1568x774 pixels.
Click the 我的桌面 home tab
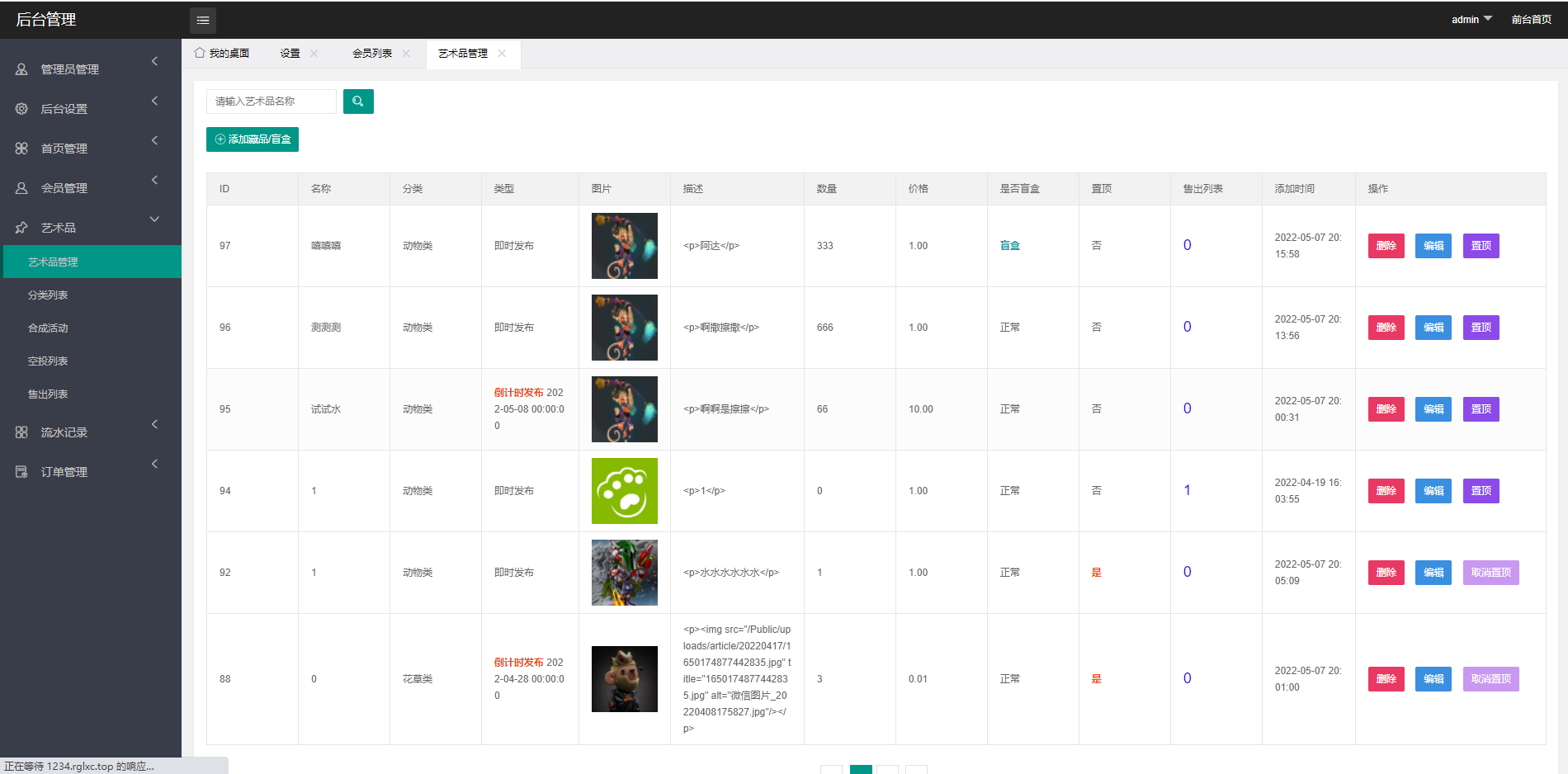tap(222, 54)
